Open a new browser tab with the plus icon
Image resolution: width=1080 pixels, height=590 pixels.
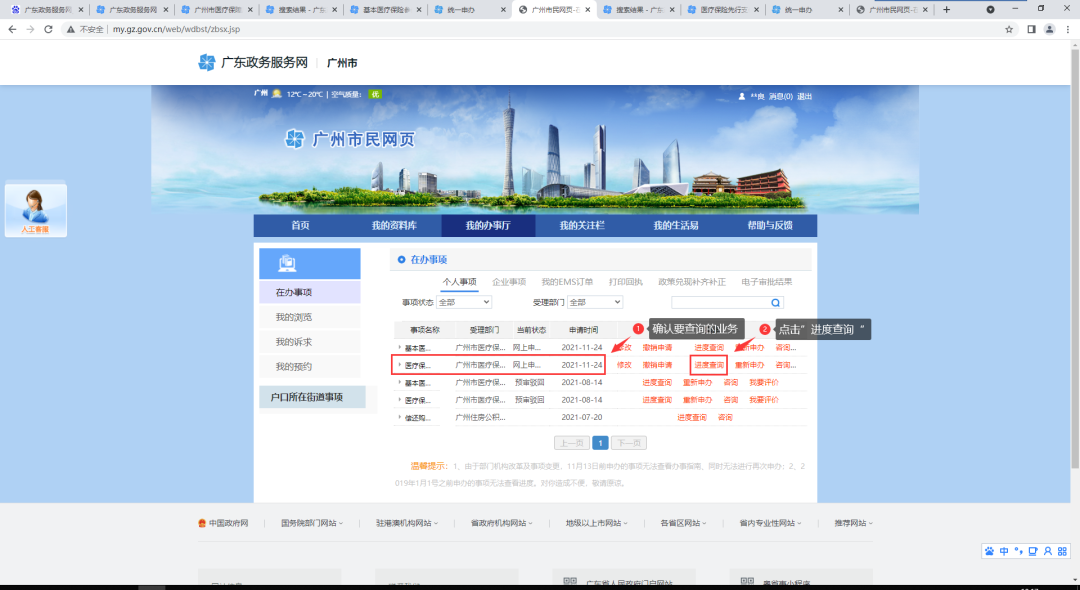[946, 9]
